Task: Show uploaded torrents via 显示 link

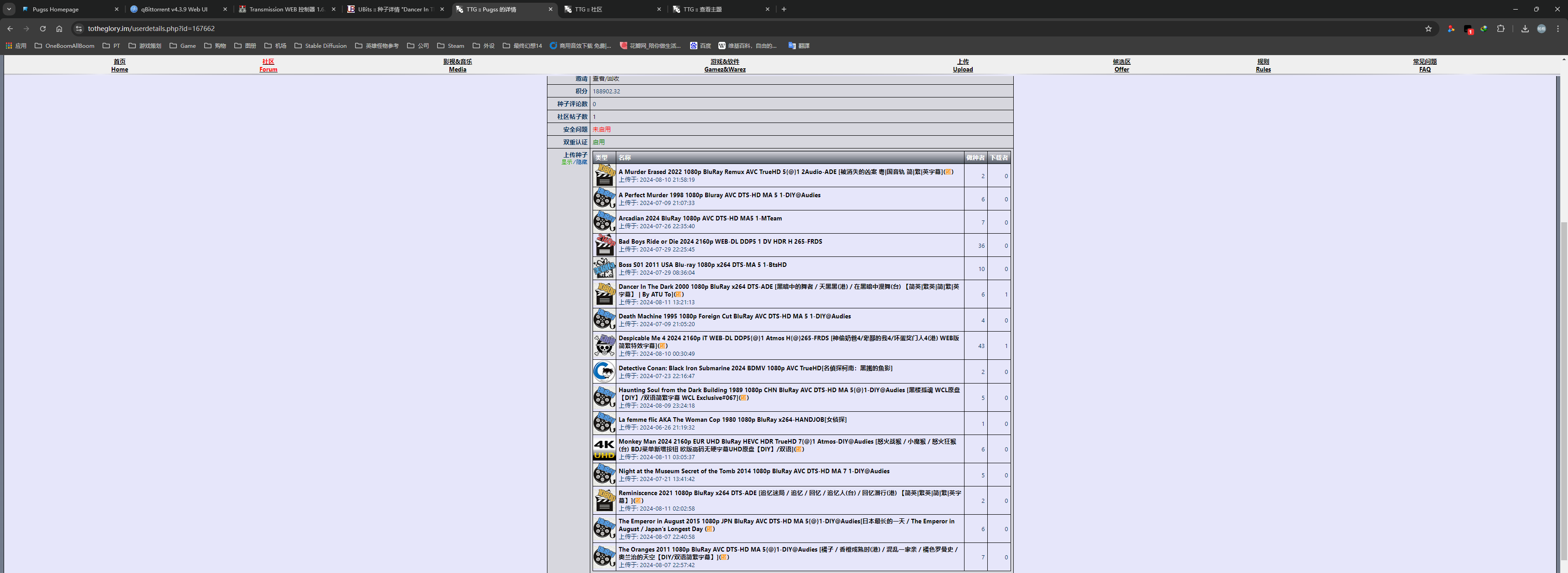Action: tap(566, 163)
